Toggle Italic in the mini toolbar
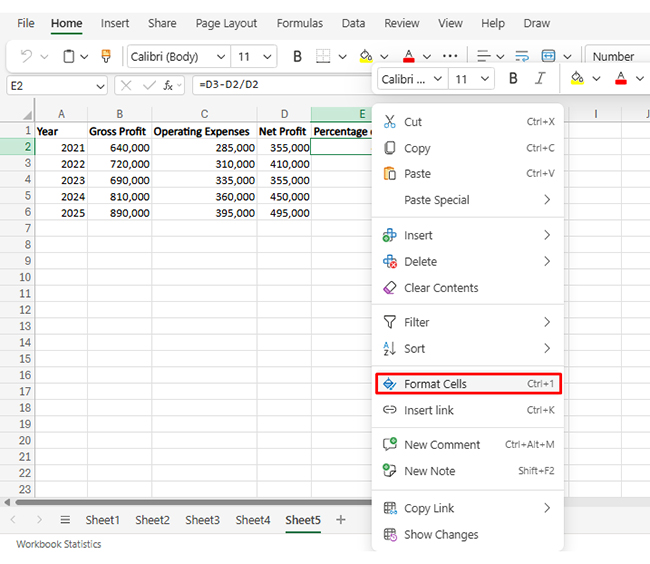 (539, 78)
